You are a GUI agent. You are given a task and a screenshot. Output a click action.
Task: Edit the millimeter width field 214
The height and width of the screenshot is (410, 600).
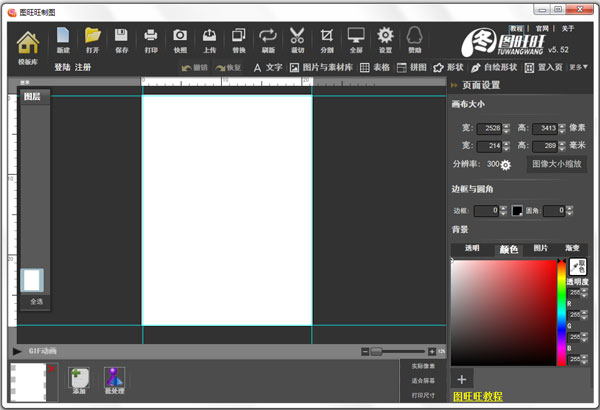tap(490, 146)
